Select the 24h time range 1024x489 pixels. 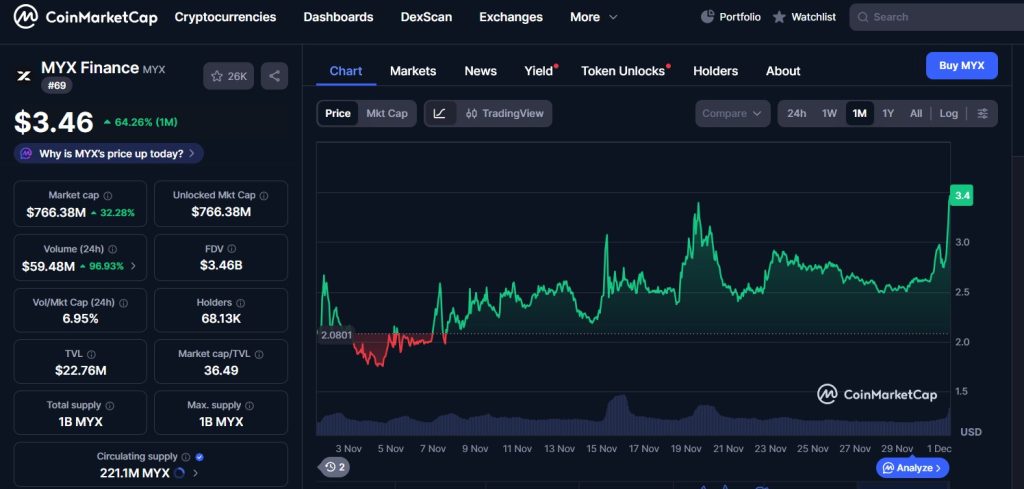(796, 113)
